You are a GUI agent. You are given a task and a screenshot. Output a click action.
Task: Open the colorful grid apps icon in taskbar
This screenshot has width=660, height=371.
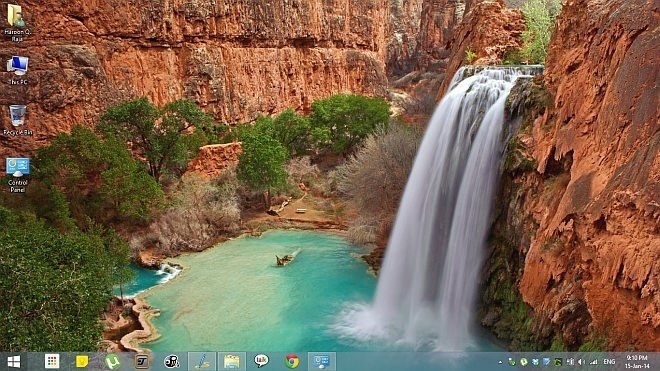[x=52, y=361]
